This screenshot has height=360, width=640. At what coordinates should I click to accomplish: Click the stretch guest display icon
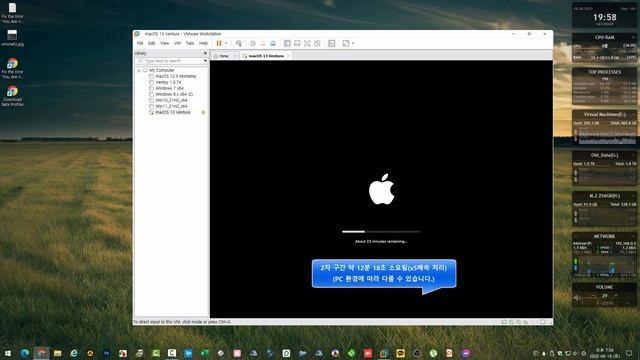coord(346,43)
